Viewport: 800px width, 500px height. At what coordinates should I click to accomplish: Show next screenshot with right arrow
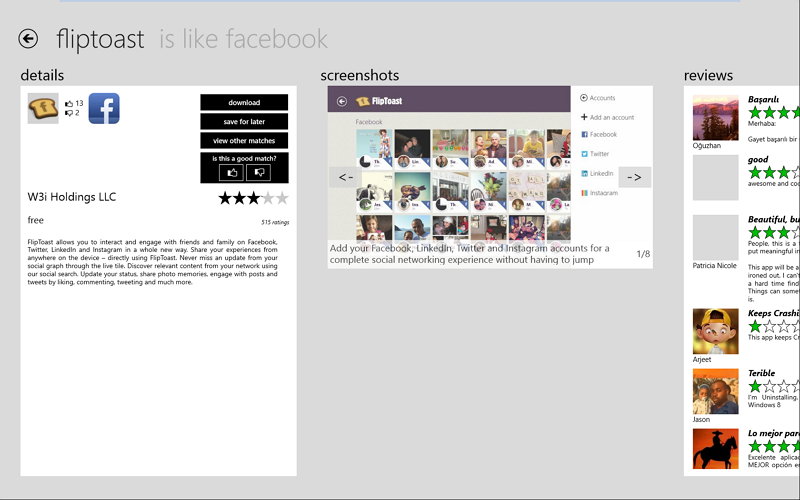pos(634,177)
